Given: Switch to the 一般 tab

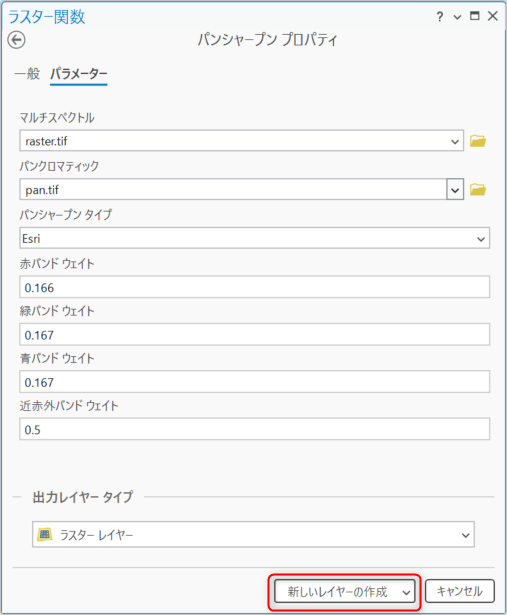Looking at the screenshot, I should [x=27, y=73].
